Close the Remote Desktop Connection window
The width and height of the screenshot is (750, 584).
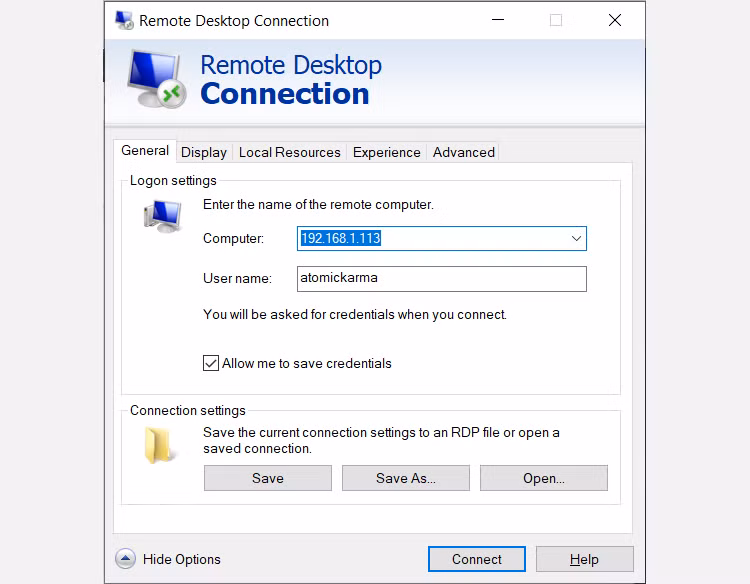615,20
